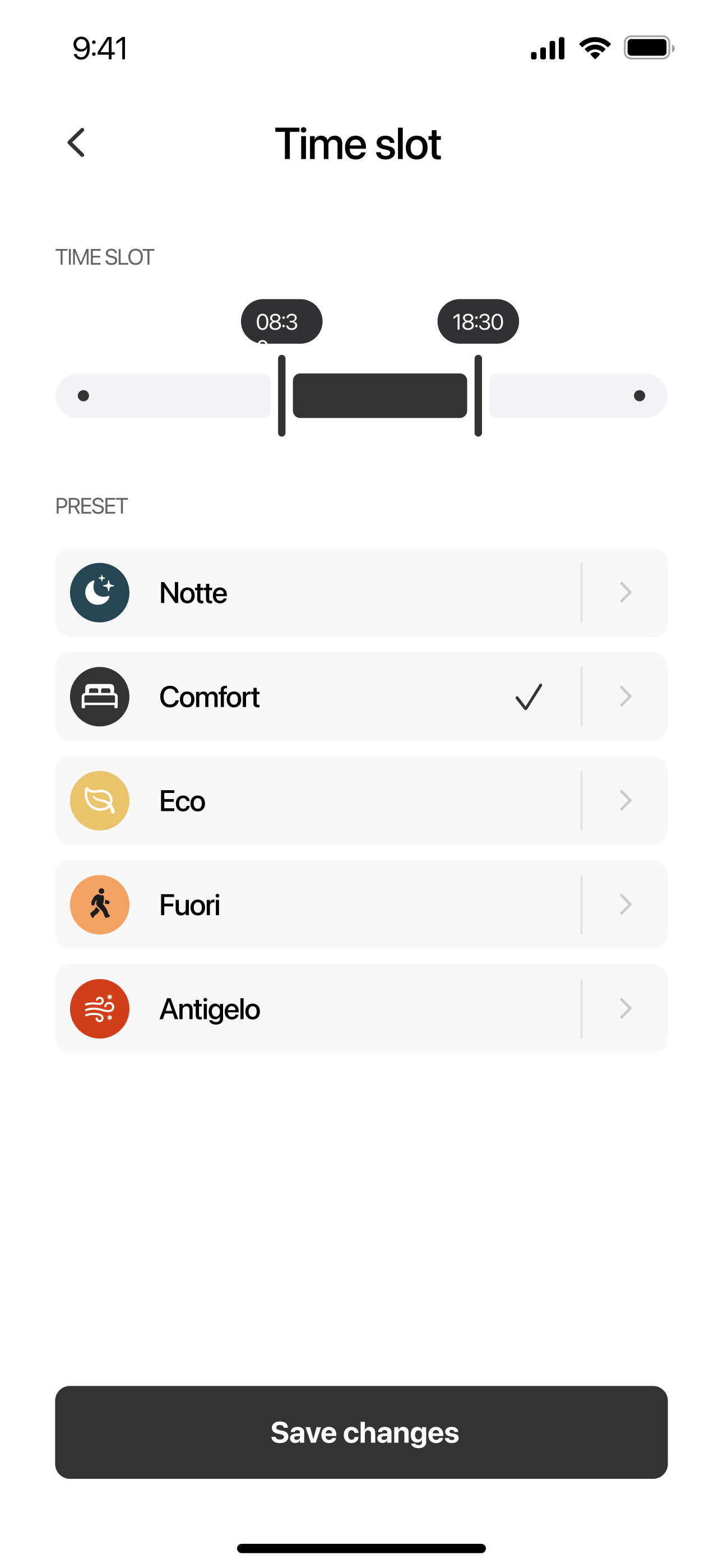
Task: Tap the Eco leaf icon
Action: (100, 800)
